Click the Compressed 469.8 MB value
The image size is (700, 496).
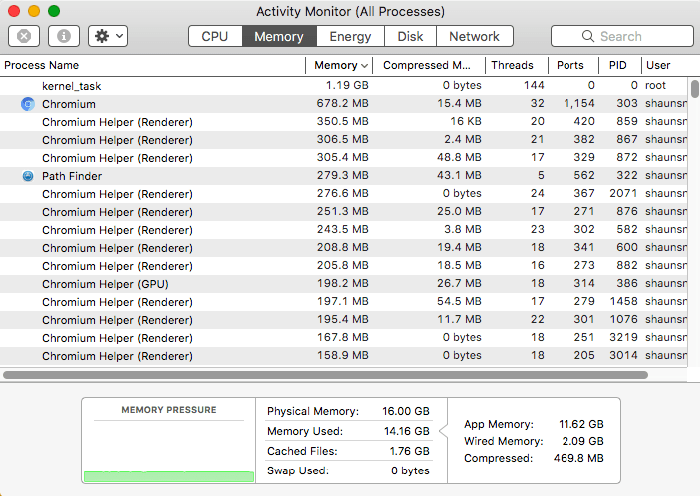pos(579,458)
